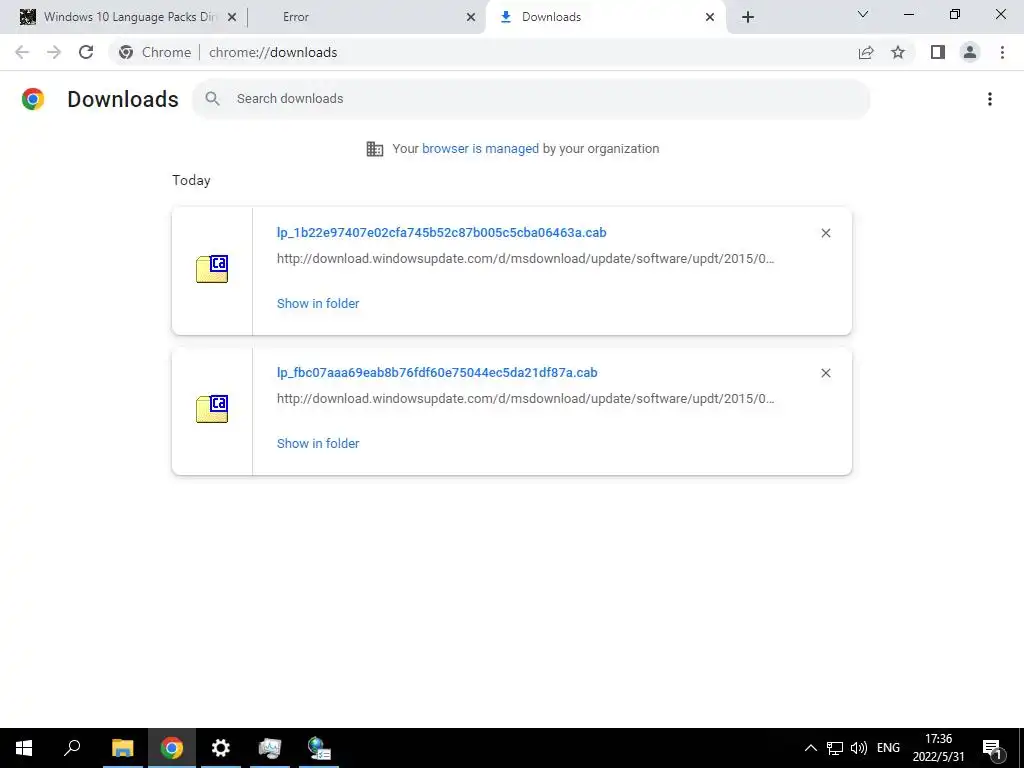Image resolution: width=1024 pixels, height=768 pixels.
Task: Open the notification center icon
Action: pos(993,748)
